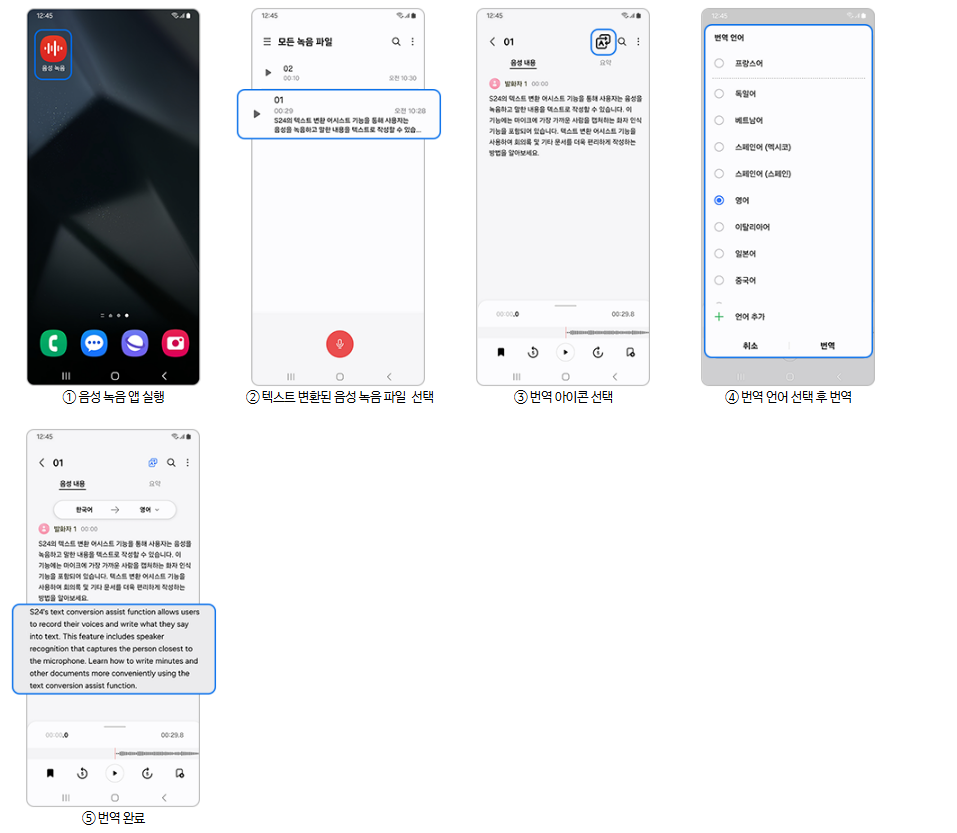Tap home button on step 1 navigation bar
Image resolution: width=957 pixels, height=833 pixels.
(115, 376)
